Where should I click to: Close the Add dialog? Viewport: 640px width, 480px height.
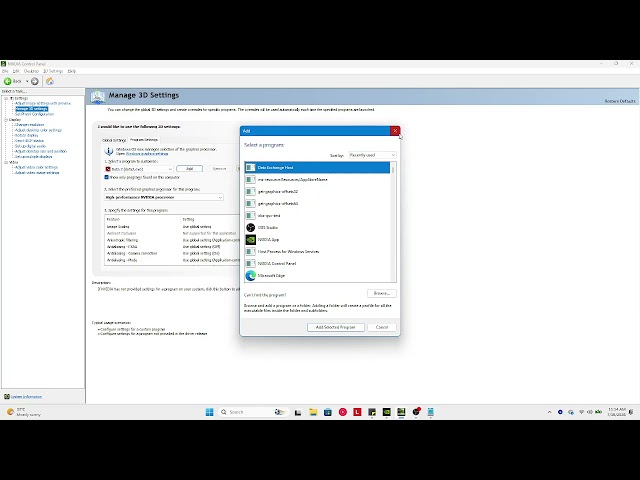(x=395, y=131)
